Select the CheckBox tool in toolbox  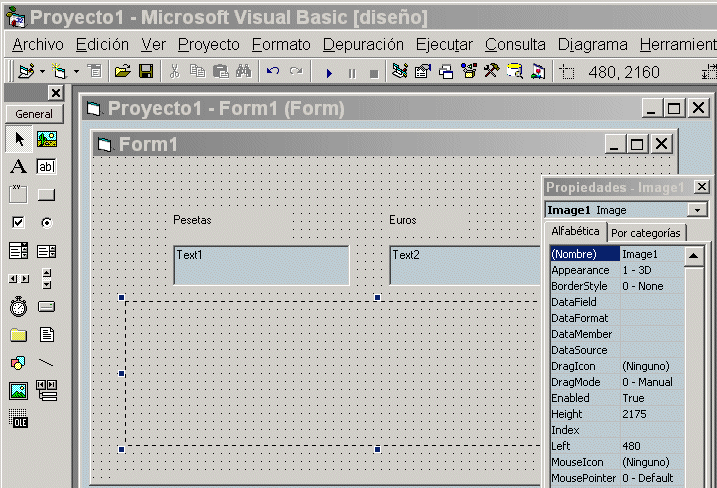(18, 223)
